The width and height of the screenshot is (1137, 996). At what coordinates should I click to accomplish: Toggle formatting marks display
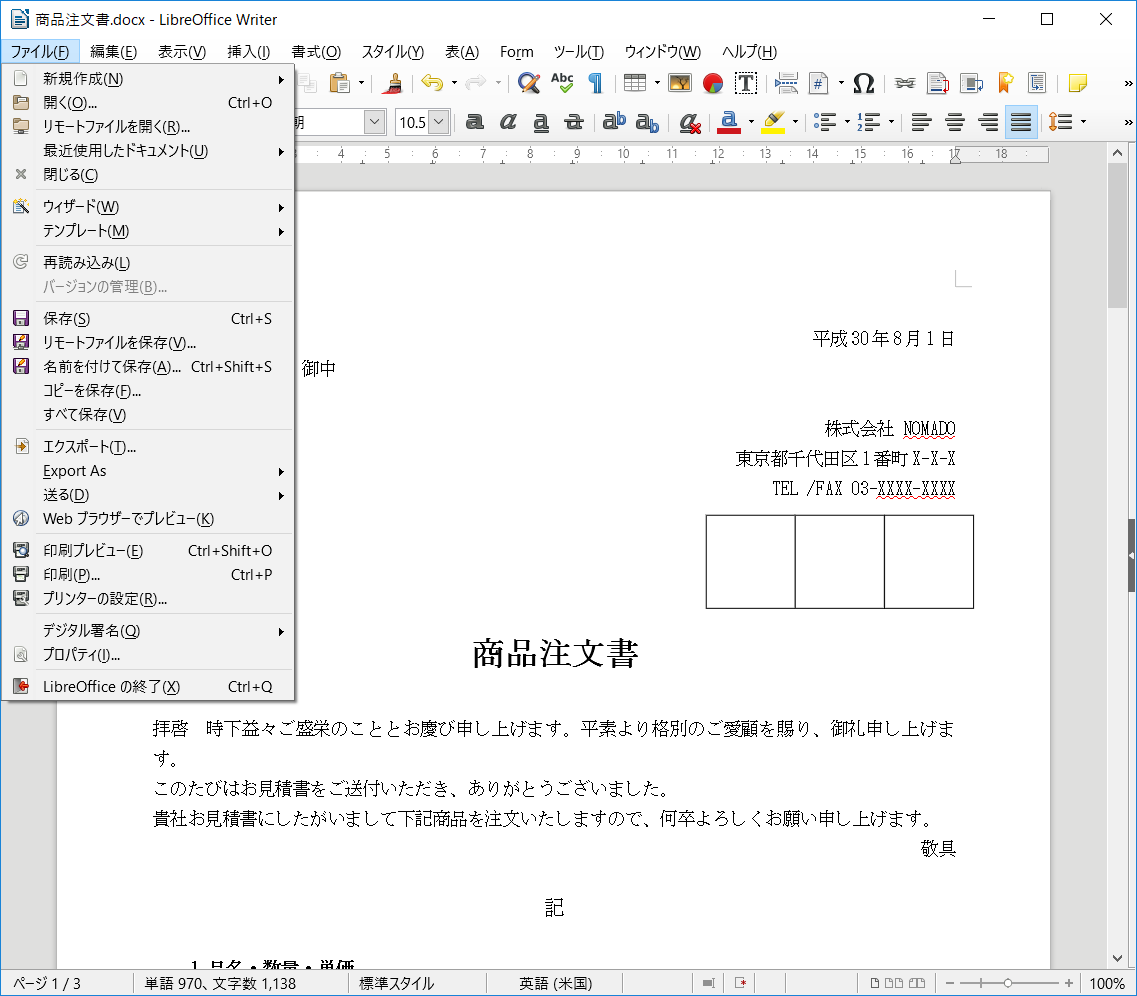coord(597,82)
